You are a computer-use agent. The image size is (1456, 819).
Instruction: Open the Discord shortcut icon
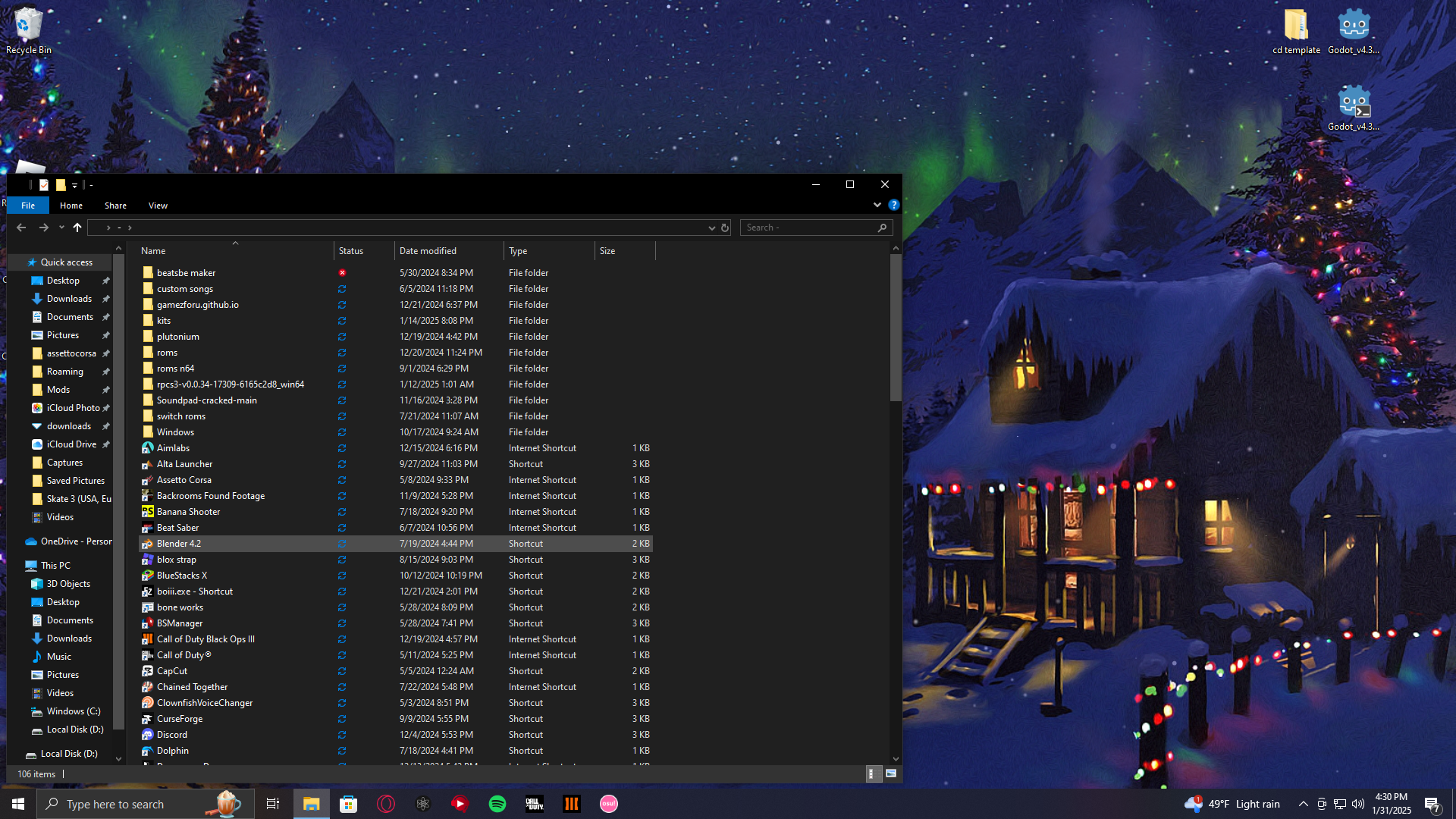click(x=148, y=735)
